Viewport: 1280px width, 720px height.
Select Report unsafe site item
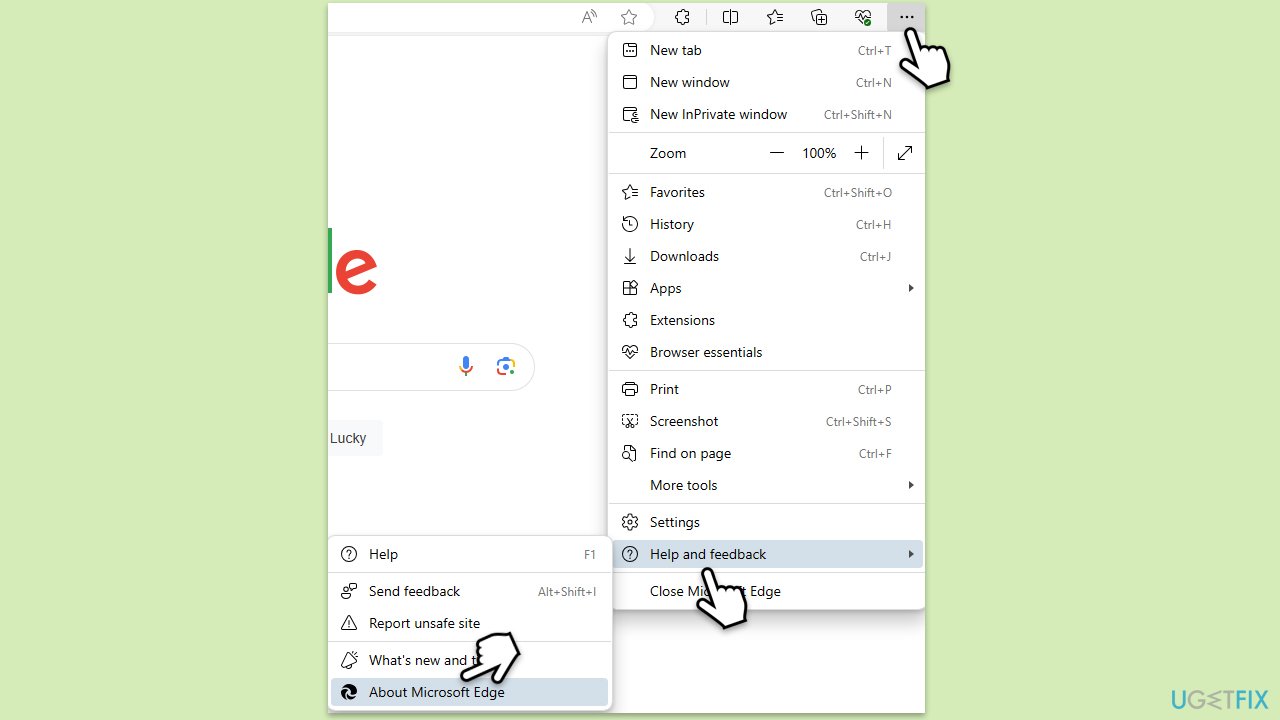click(x=469, y=623)
